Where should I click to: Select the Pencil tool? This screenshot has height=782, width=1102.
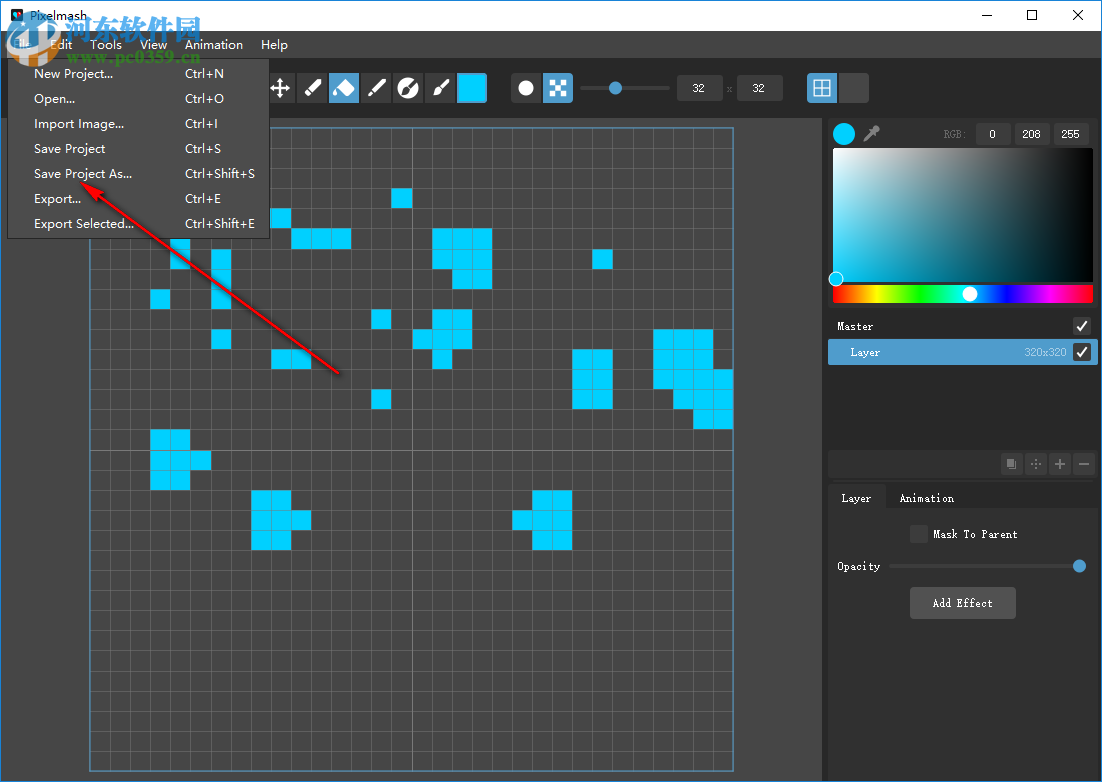click(313, 88)
